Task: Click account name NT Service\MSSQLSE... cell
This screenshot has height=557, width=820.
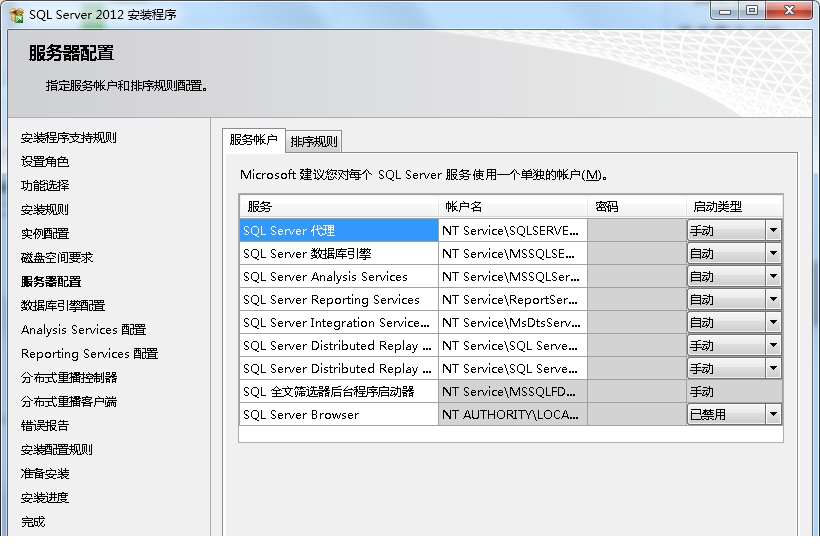Action: click(512, 253)
